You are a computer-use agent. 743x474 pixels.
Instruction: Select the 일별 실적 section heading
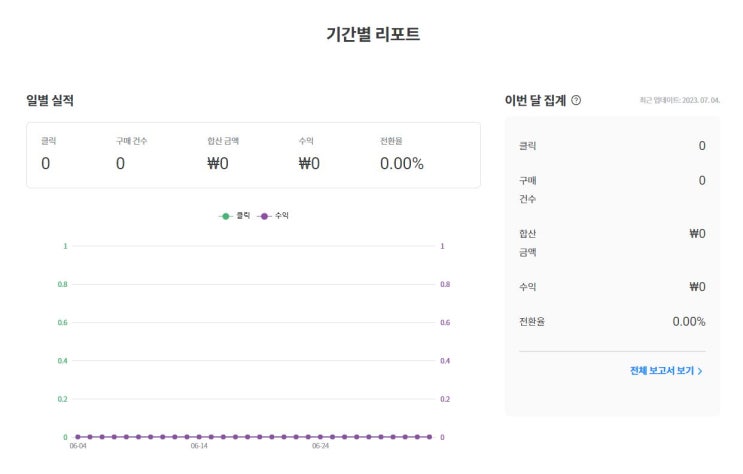[49, 100]
